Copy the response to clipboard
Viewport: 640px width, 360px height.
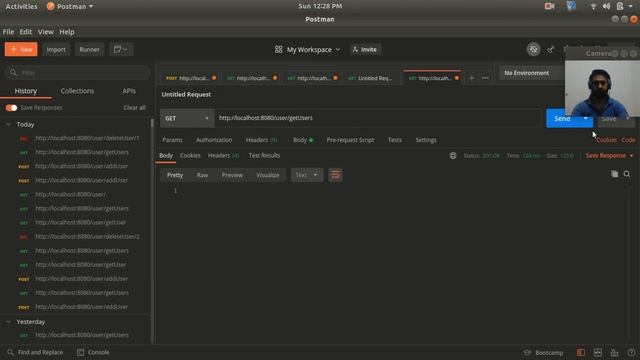pos(614,174)
